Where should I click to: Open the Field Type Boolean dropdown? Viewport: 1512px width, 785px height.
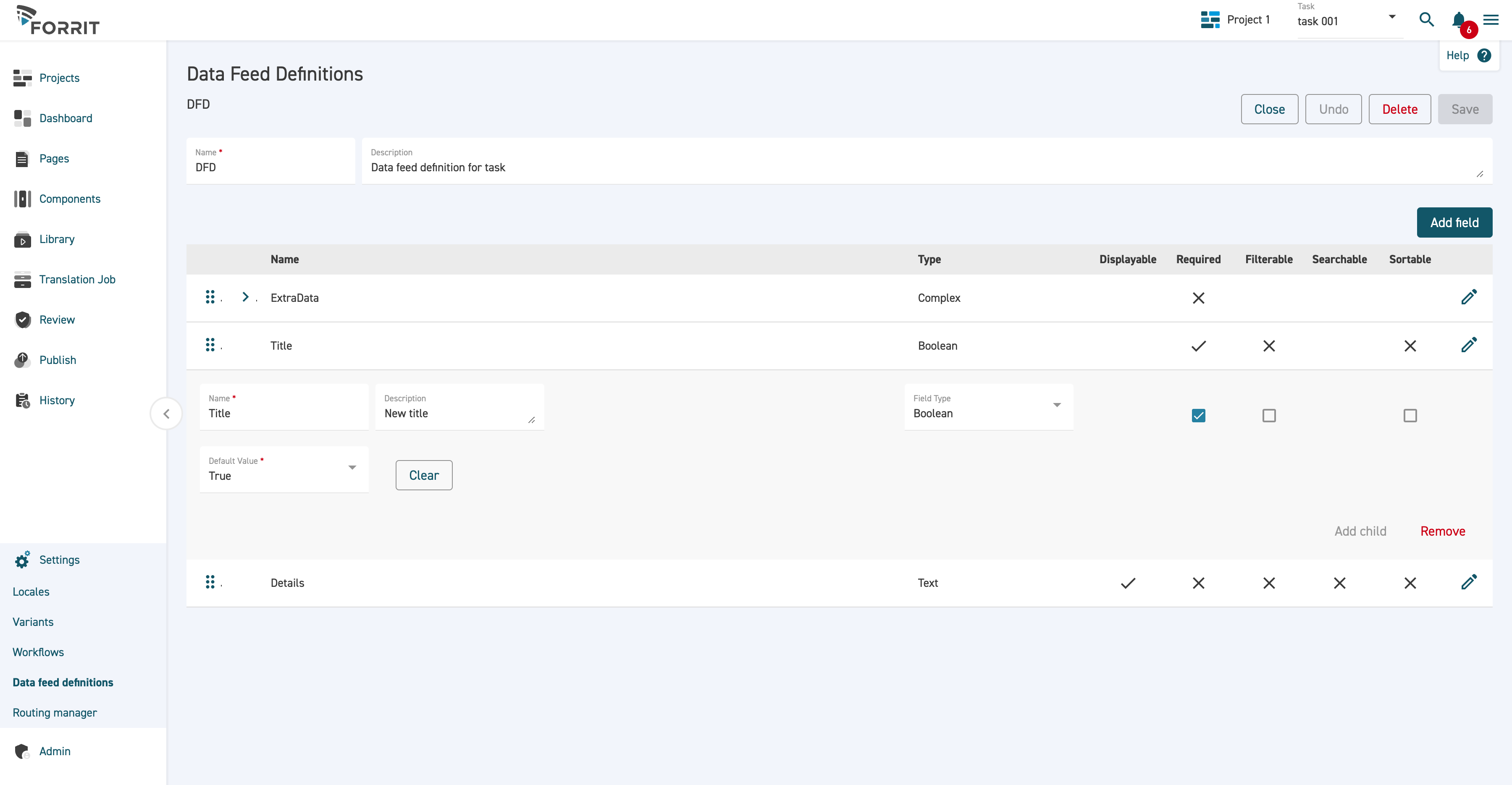click(x=988, y=407)
